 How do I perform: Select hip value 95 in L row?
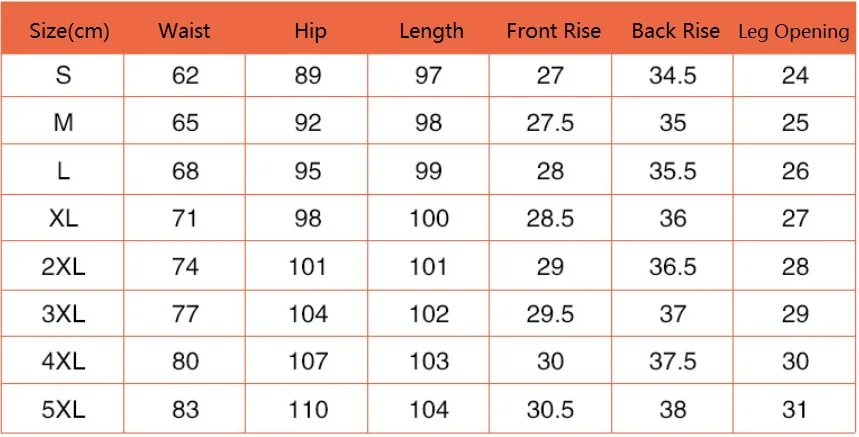click(307, 171)
